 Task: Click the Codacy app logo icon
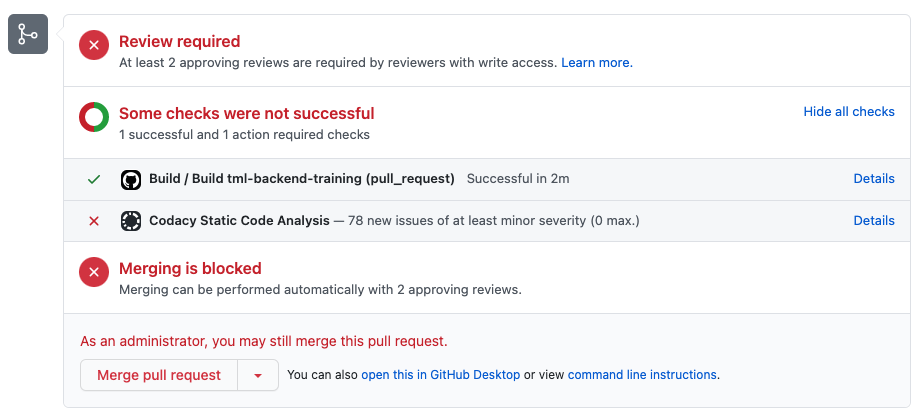(130, 220)
